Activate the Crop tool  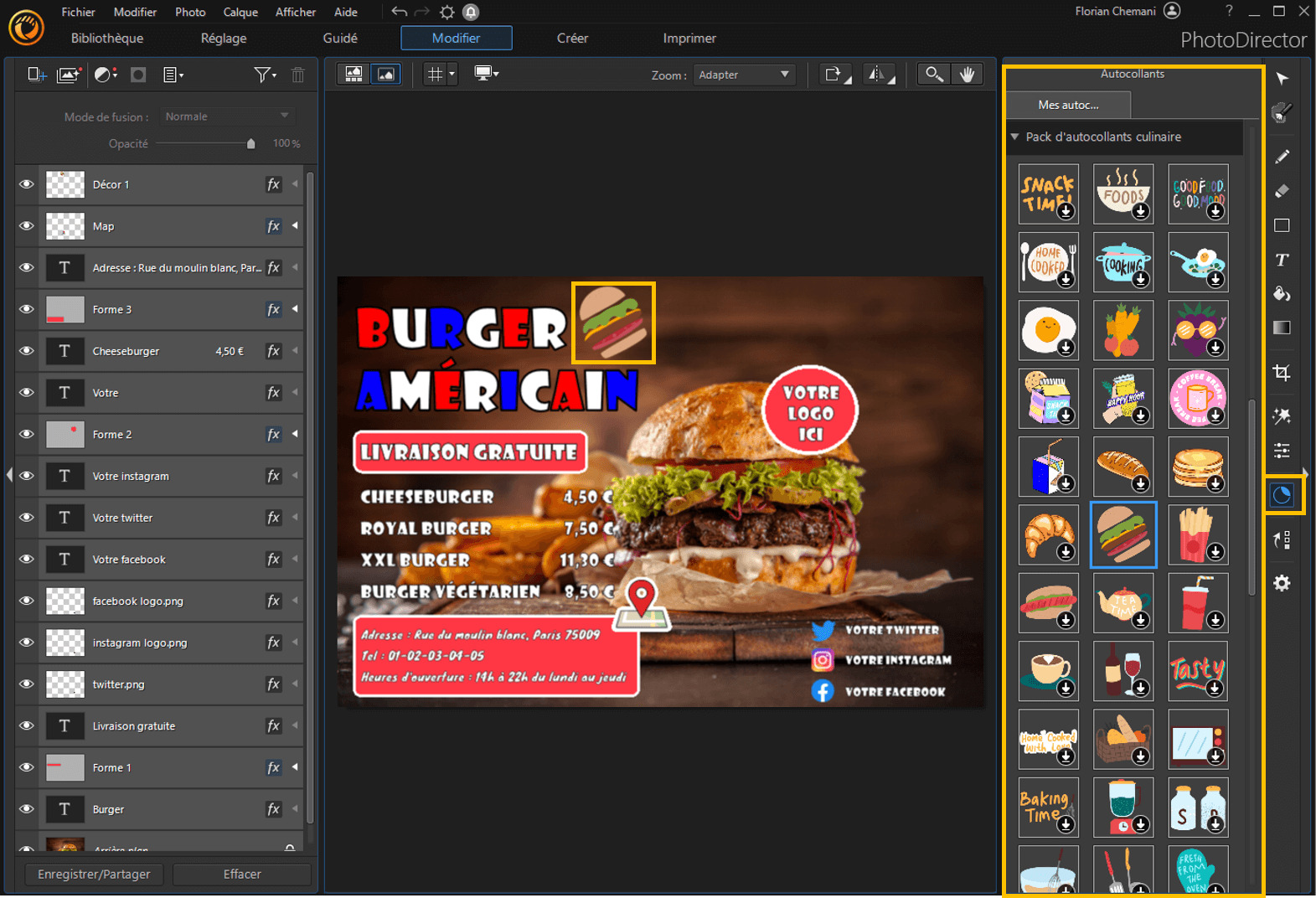[x=1282, y=372]
